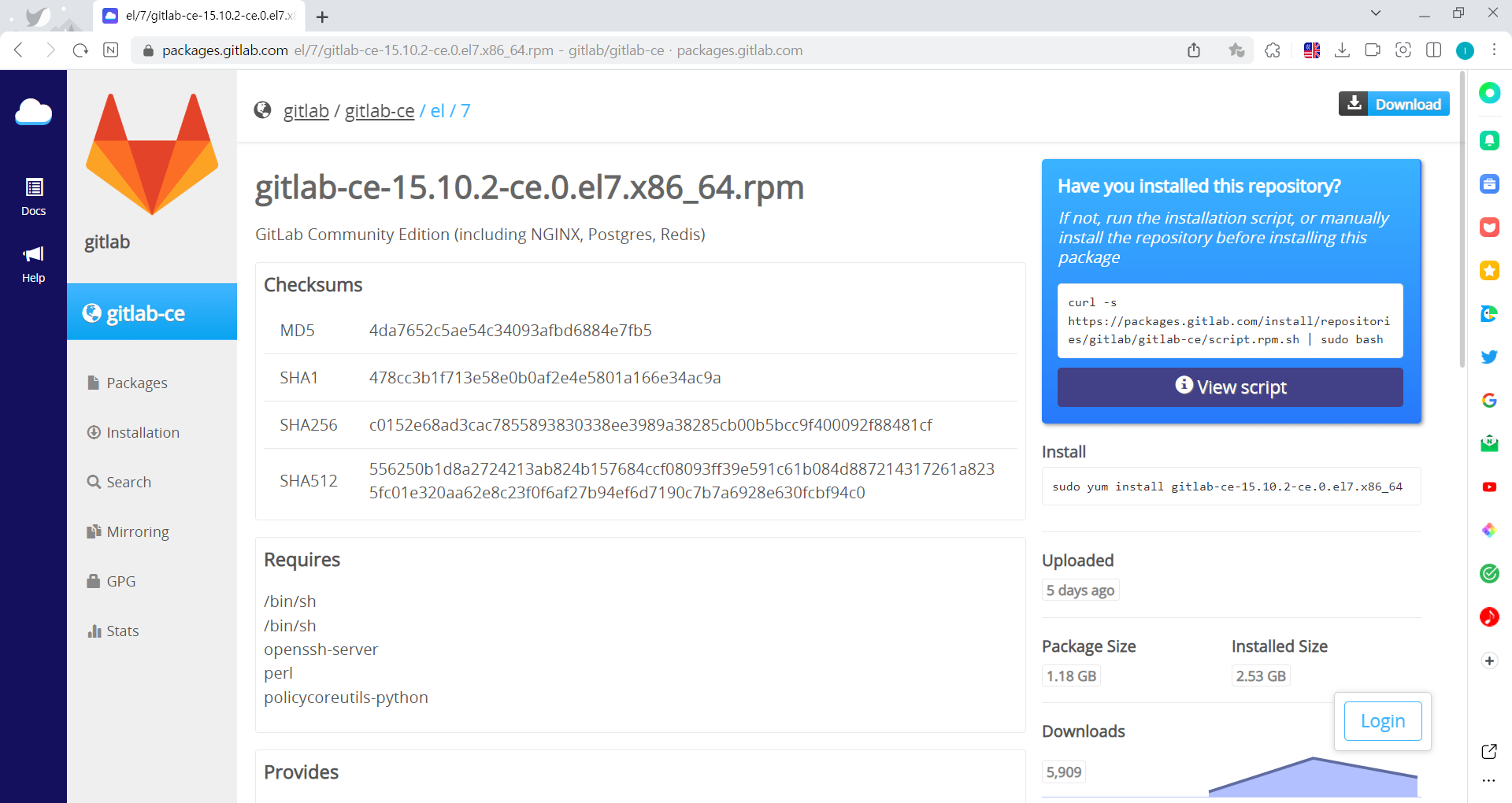Open the Mirroring sidebar item
Screen dimensions: 1512x803
[x=128, y=532]
